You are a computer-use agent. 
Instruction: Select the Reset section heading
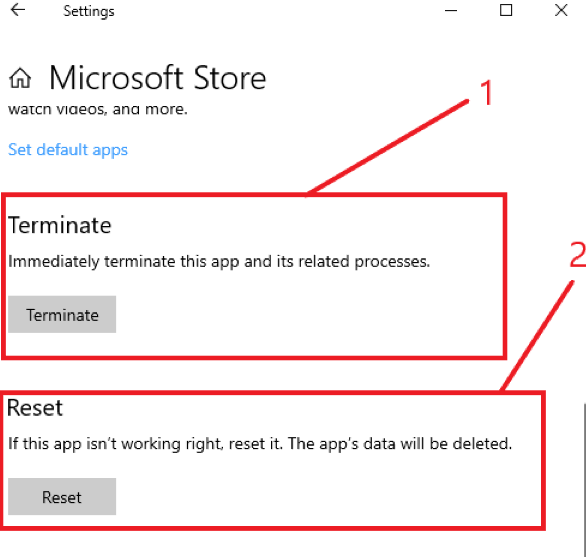tap(35, 407)
